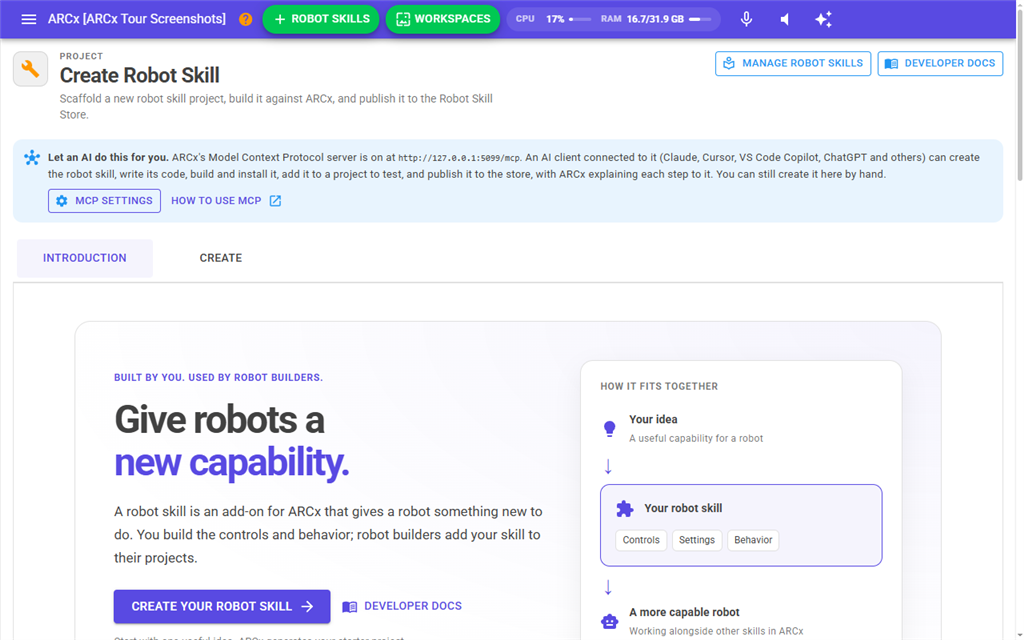
Task: Click the RAM 16.7/31.9 GB value
Action: click(655, 19)
